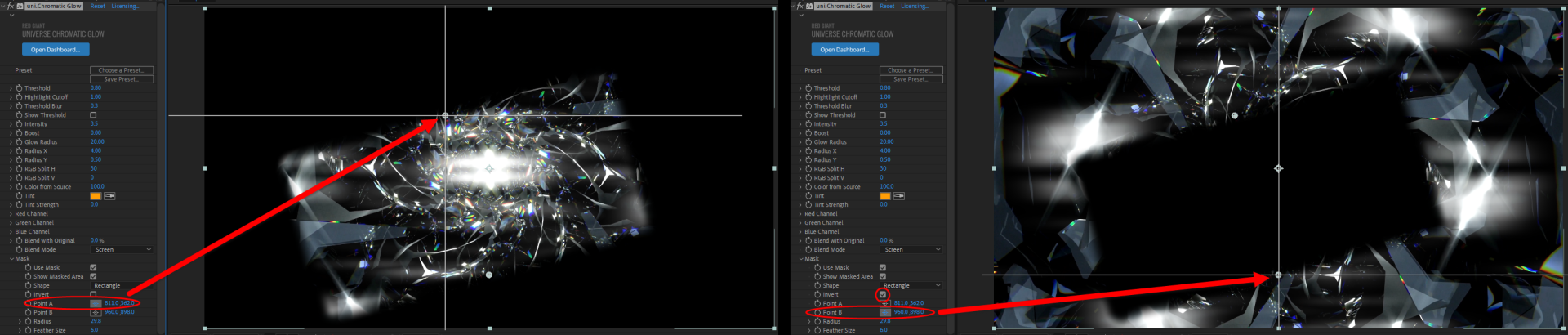Open the Blend Mode dropdown in the left panel
This screenshot has width=1568, height=335.
122,249
